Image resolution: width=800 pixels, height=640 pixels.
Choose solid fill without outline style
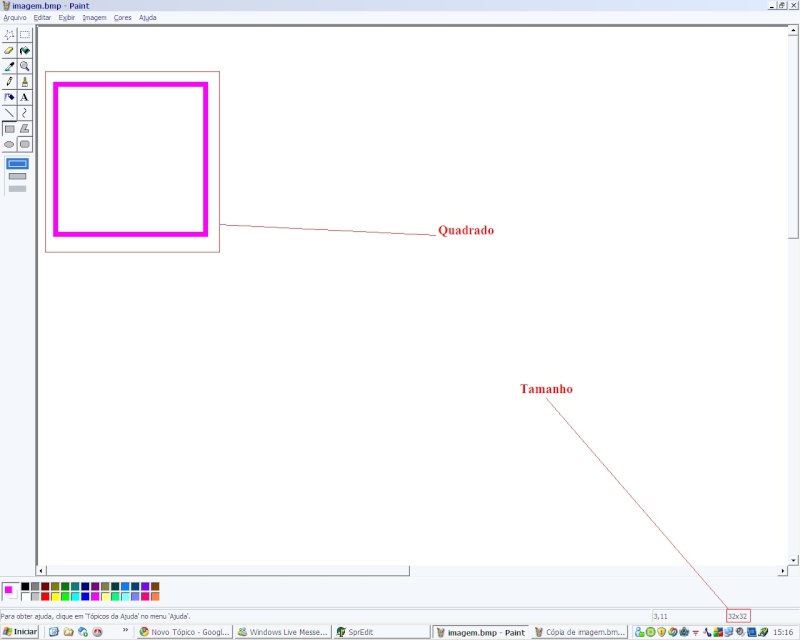pyautogui.click(x=17, y=188)
